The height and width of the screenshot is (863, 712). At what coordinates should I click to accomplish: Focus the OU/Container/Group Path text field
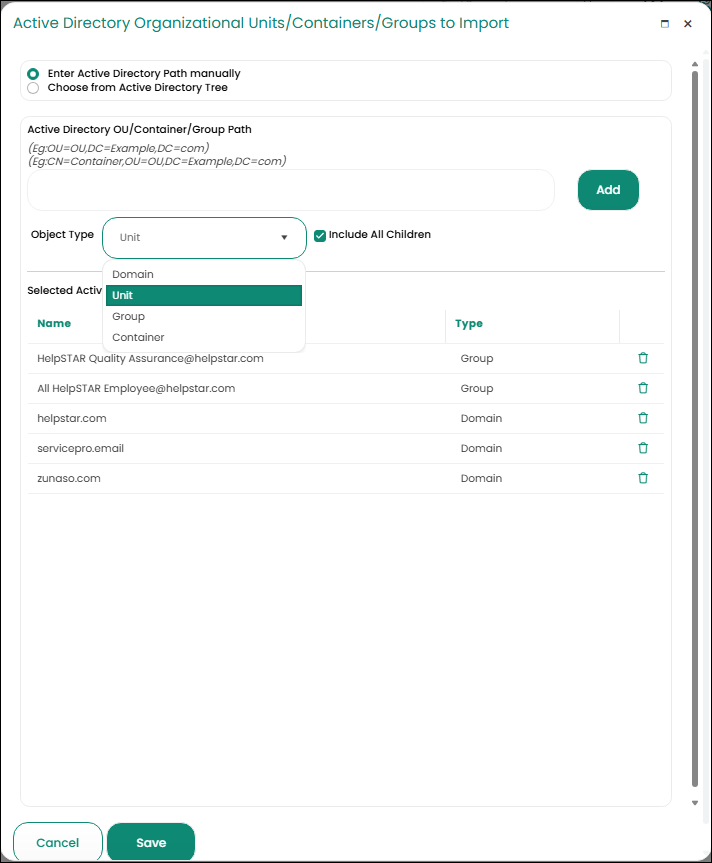coord(290,190)
